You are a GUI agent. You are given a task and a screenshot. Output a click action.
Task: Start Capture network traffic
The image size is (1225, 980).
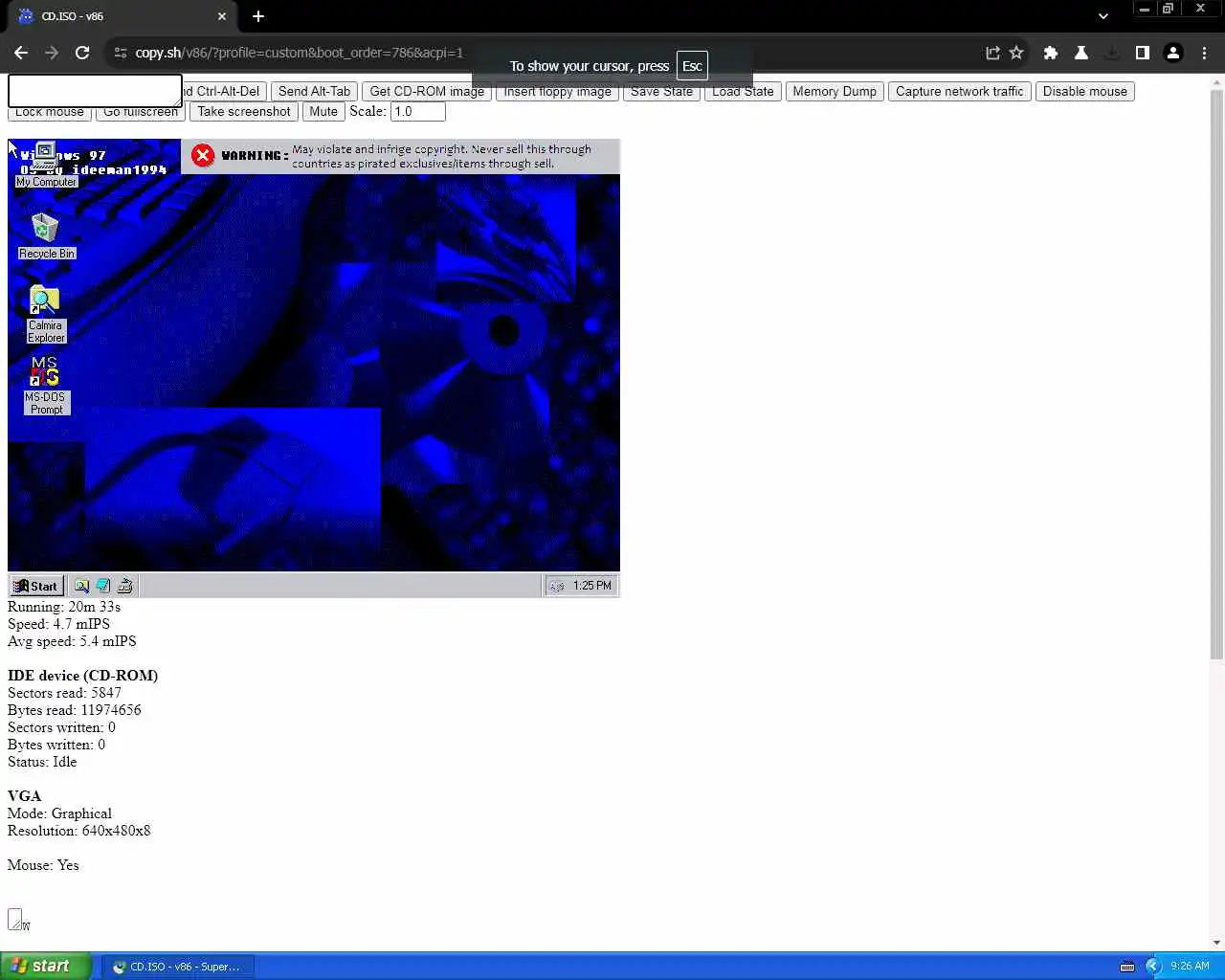959,92
